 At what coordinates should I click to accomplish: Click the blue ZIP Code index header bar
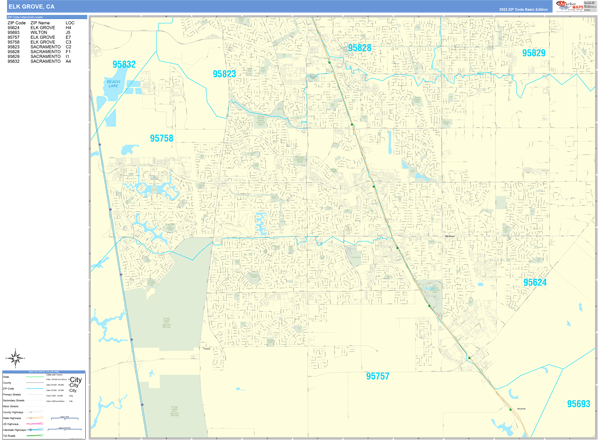pyautogui.click(x=47, y=17)
